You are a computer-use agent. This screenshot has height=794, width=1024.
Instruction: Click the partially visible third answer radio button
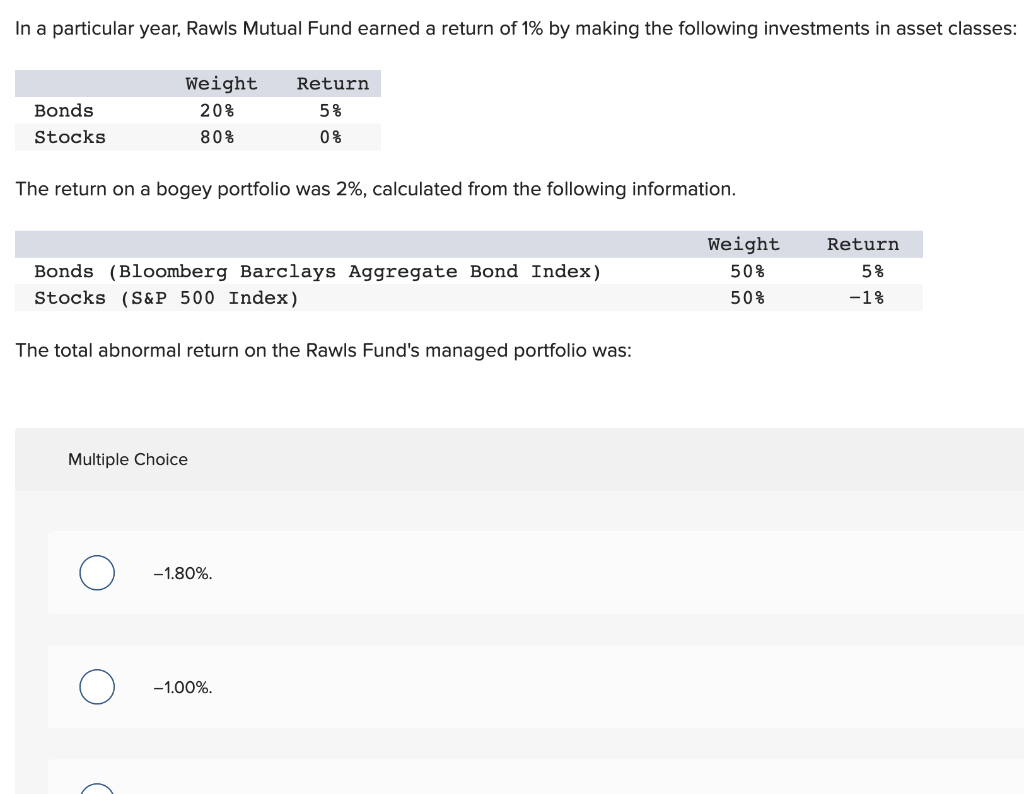click(96, 790)
